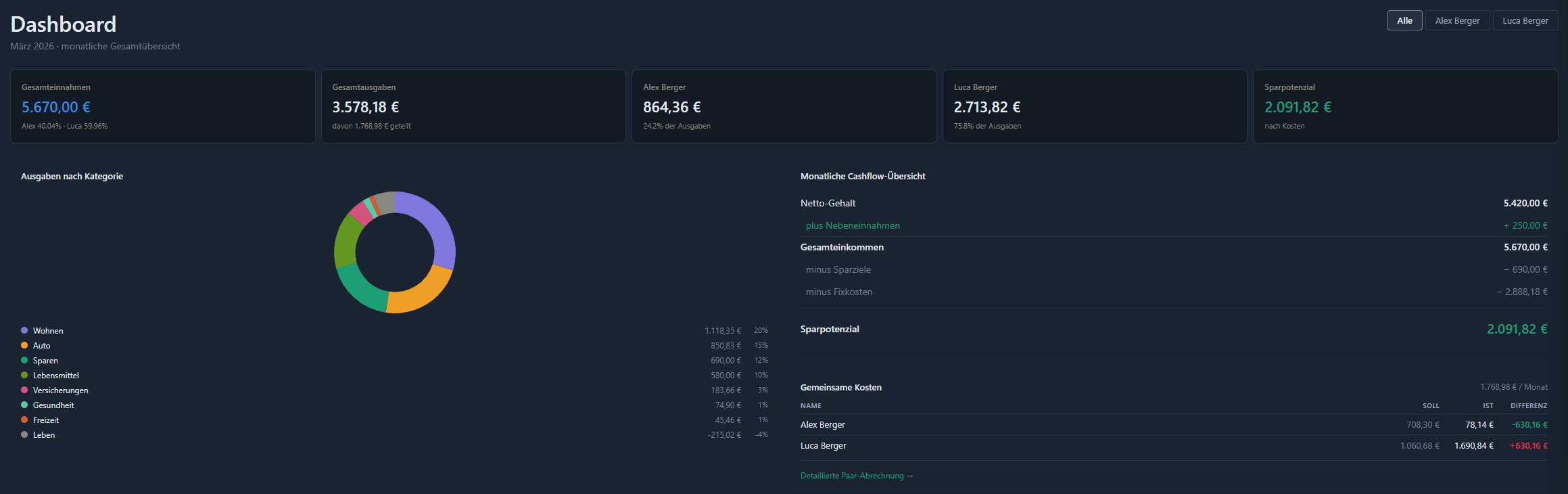The width and height of the screenshot is (1568, 494).
Task: Click the 1.768,98 € / Monat label
Action: (1514, 387)
